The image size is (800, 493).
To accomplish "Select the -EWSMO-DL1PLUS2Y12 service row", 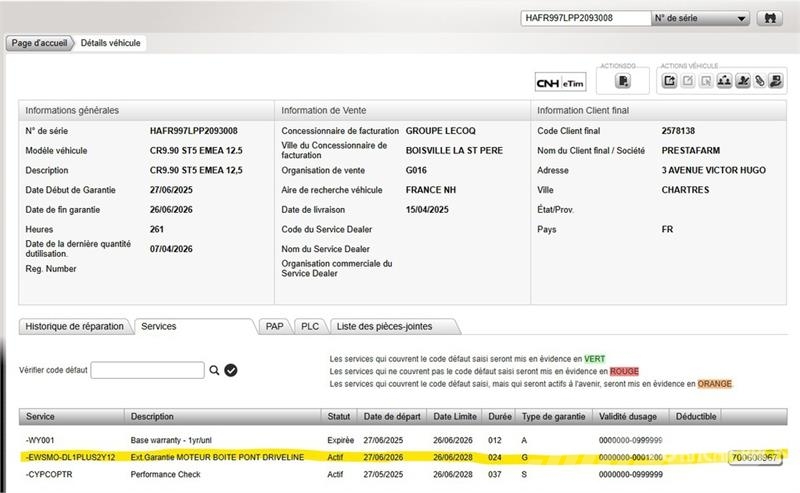I will (x=403, y=457).
